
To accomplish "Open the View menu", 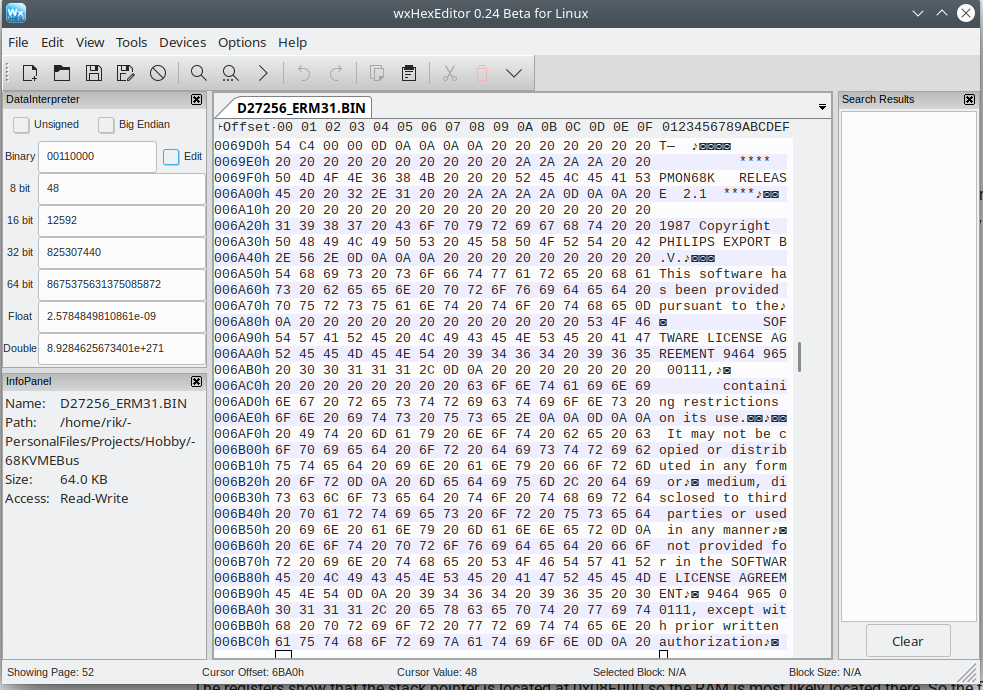I will pyautogui.click(x=90, y=43).
